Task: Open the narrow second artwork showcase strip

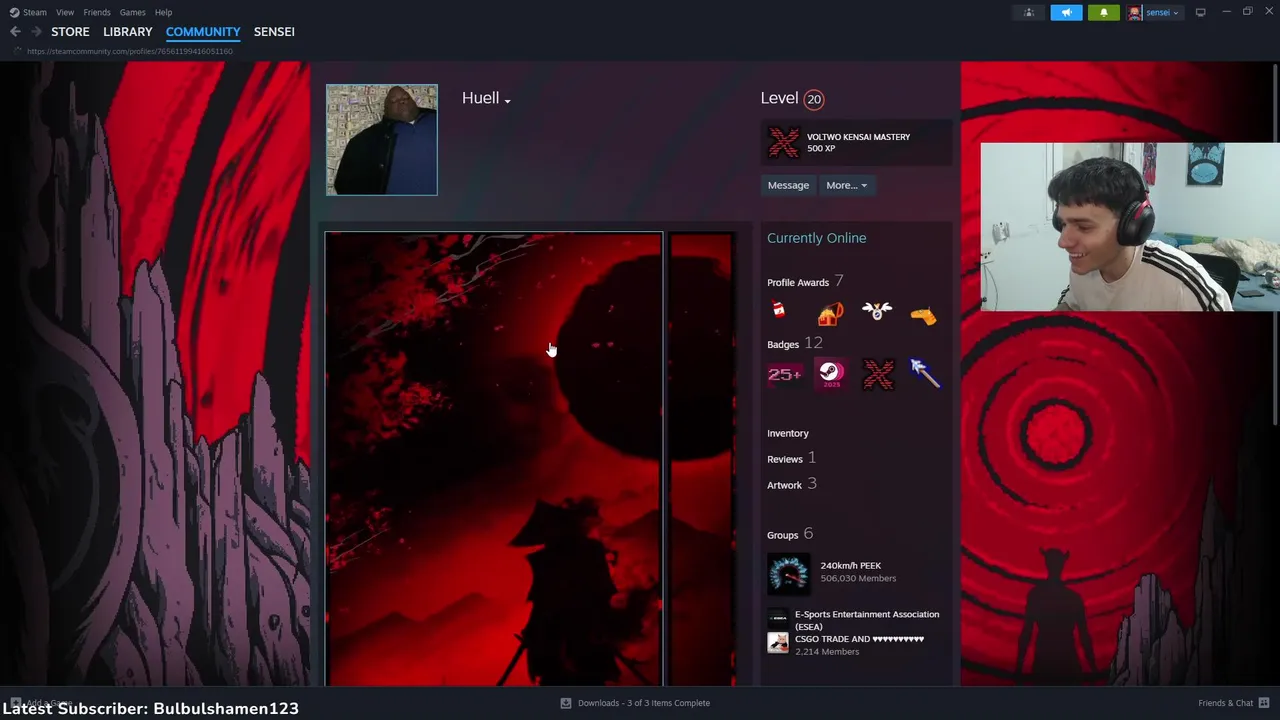Action: pyautogui.click(x=702, y=460)
